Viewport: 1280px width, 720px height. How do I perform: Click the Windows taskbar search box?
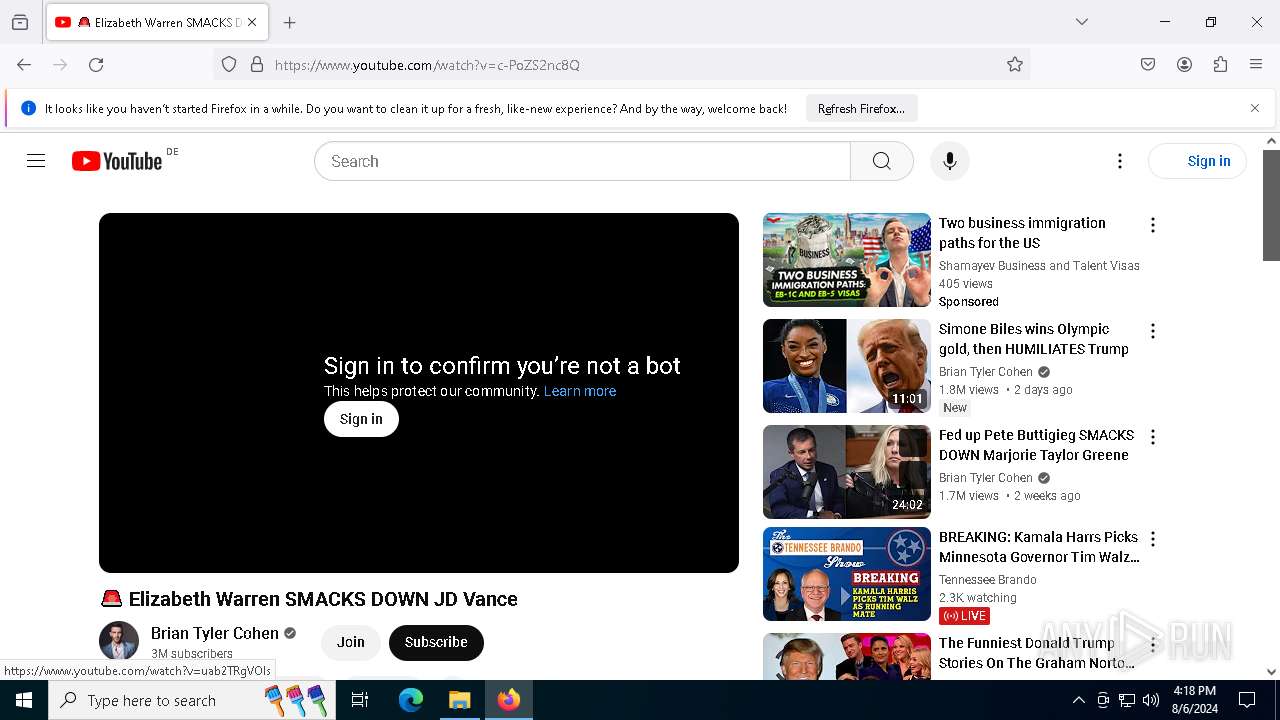192,700
